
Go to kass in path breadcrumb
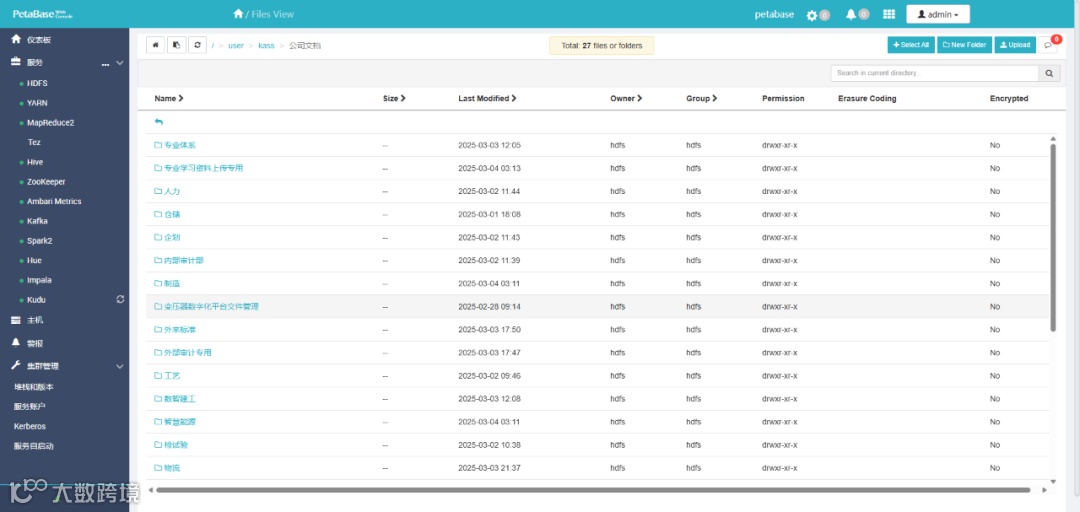[266, 45]
